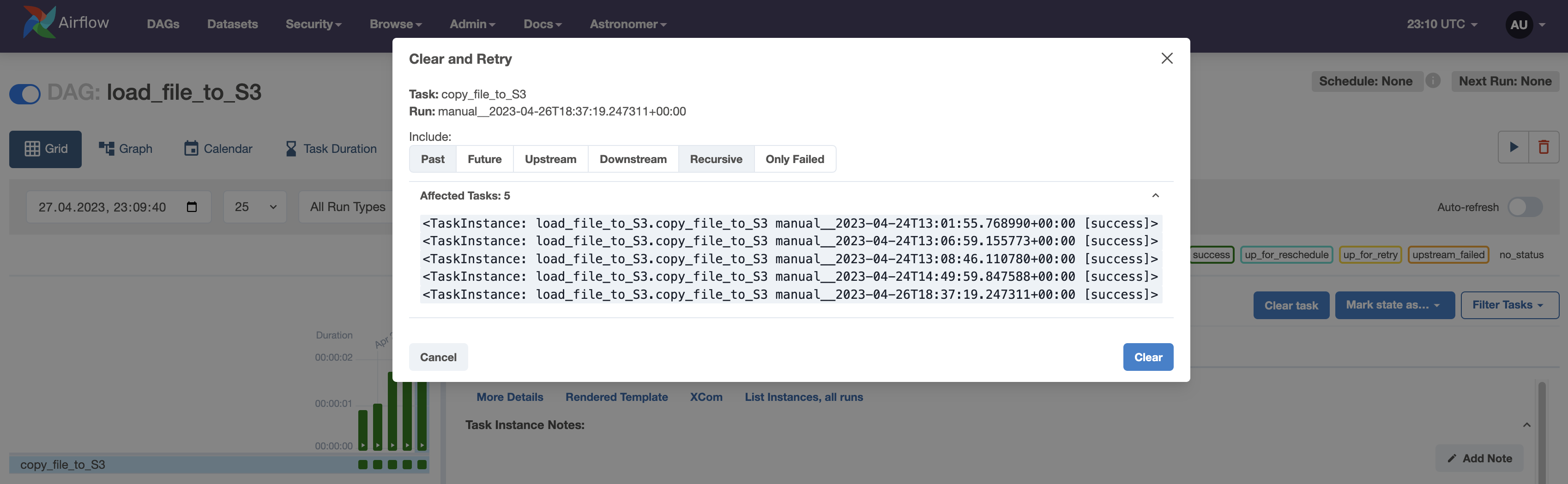This screenshot has width=1568, height=484.
Task: Delete the DAG using the trash icon
Action: [1544, 147]
